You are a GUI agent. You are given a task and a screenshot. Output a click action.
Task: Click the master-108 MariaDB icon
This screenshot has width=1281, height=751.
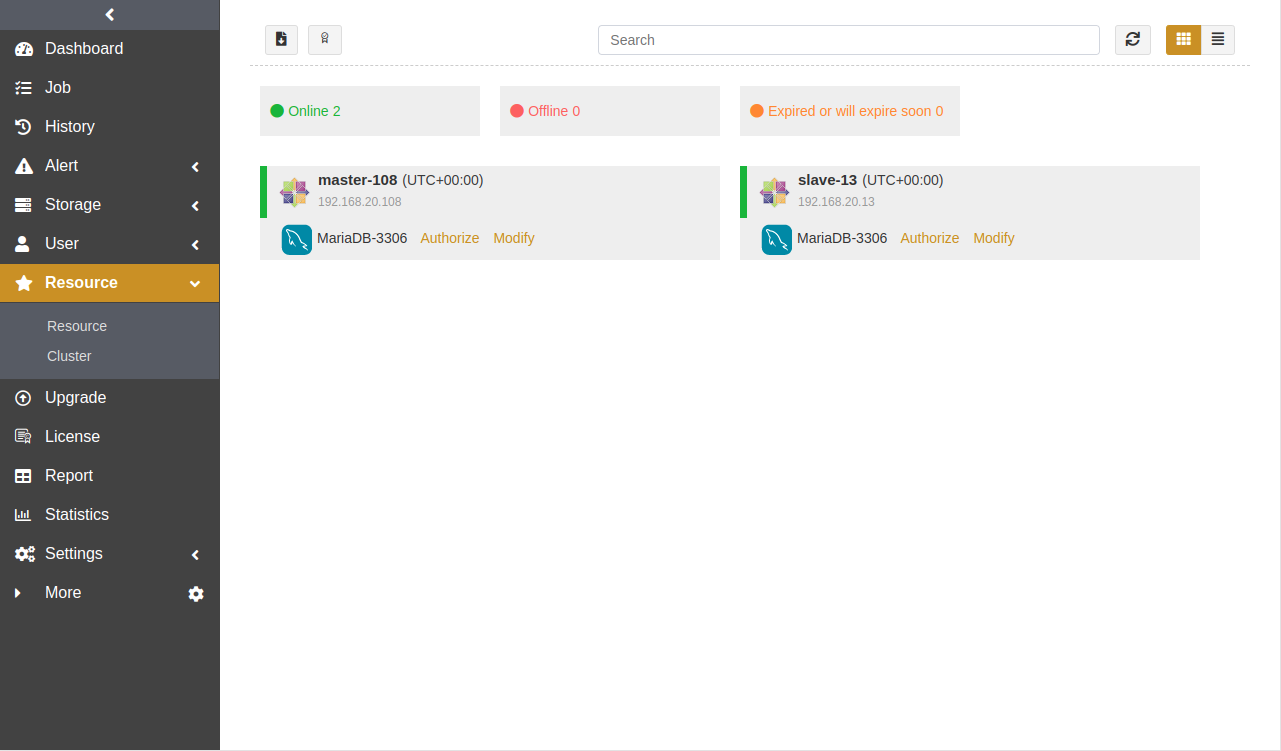297,239
